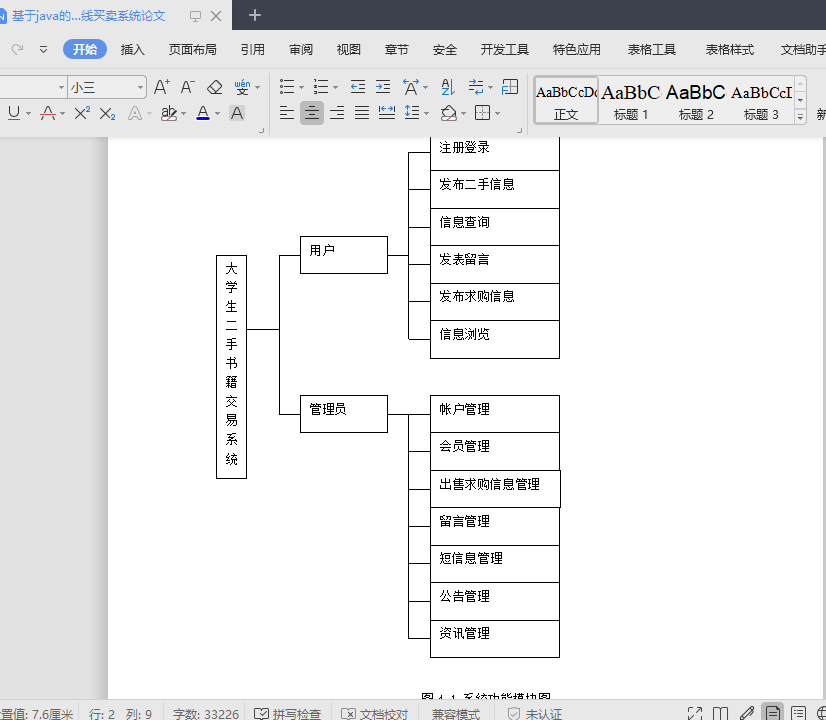Clear formatting with eraser icon
This screenshot has width=826, height=720.
point(214,87)
